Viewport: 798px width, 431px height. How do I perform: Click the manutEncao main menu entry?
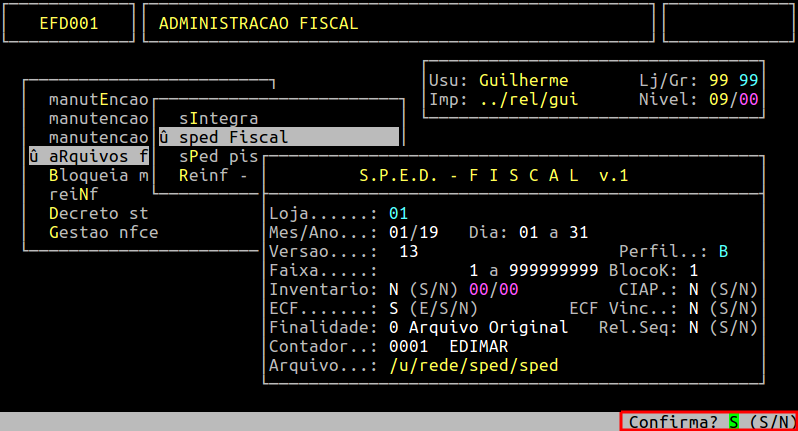point(98,99)
